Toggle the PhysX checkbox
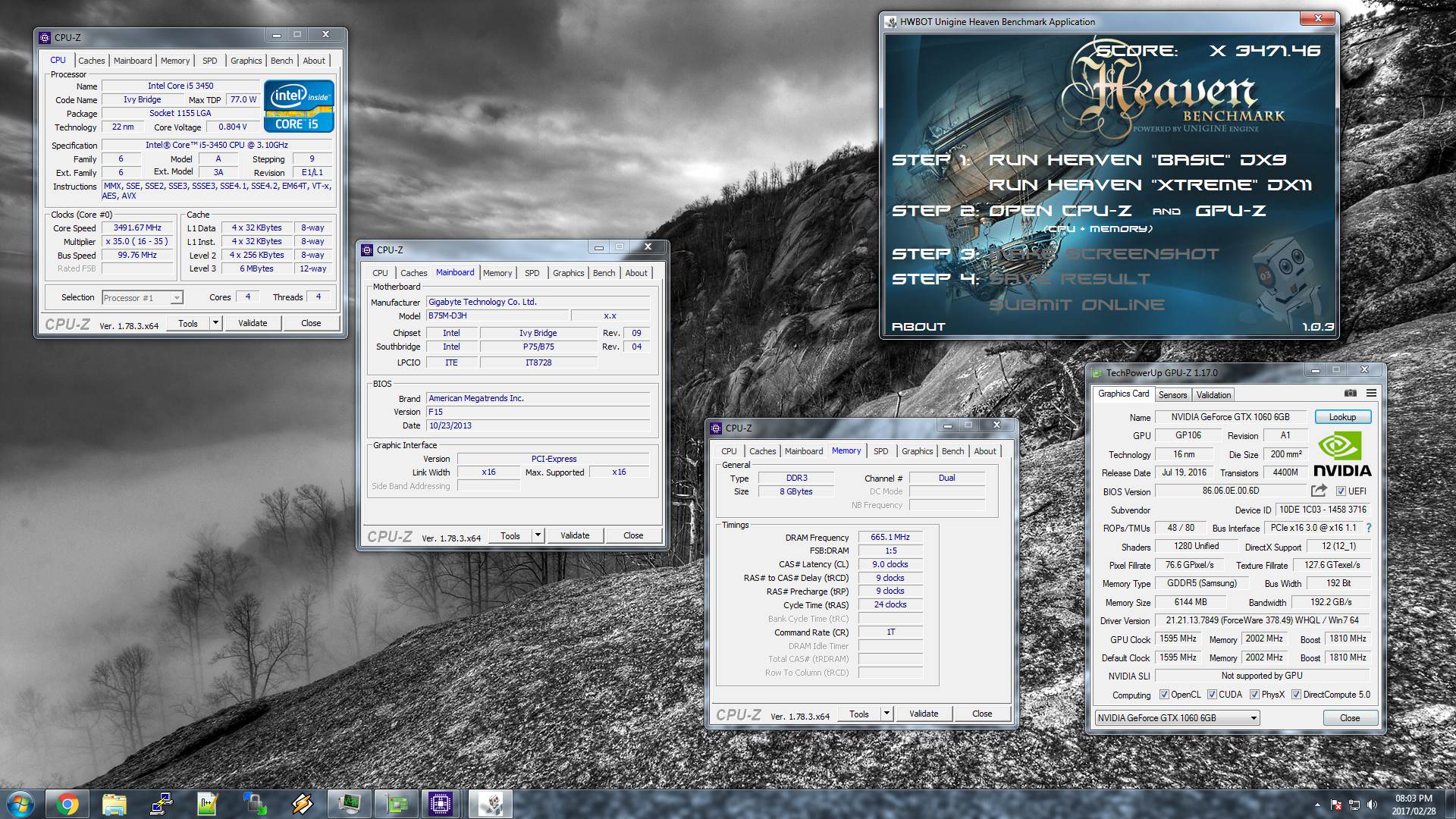1456x819 pixels. pos(1254,695)
